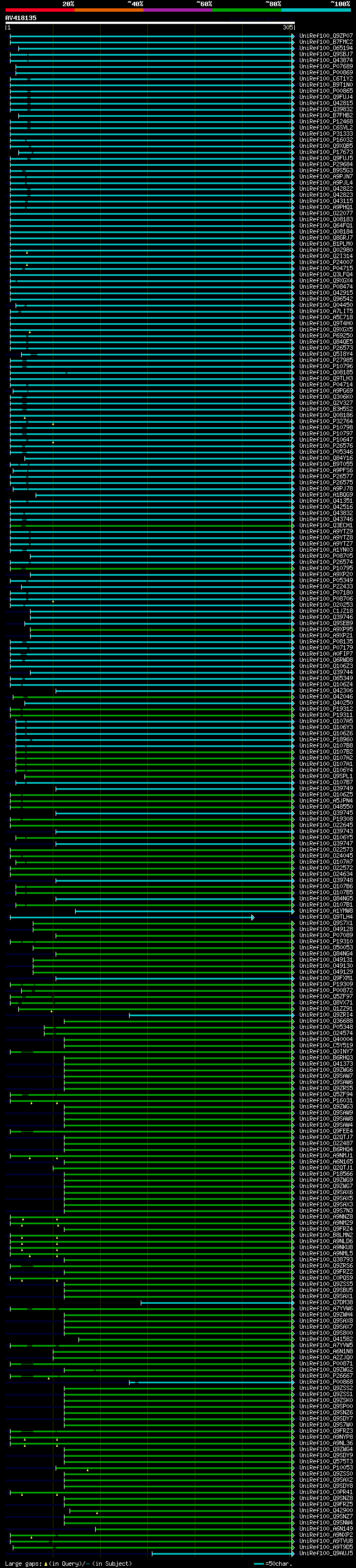Click the purple ~60% identity legend segment

(179, 10)
